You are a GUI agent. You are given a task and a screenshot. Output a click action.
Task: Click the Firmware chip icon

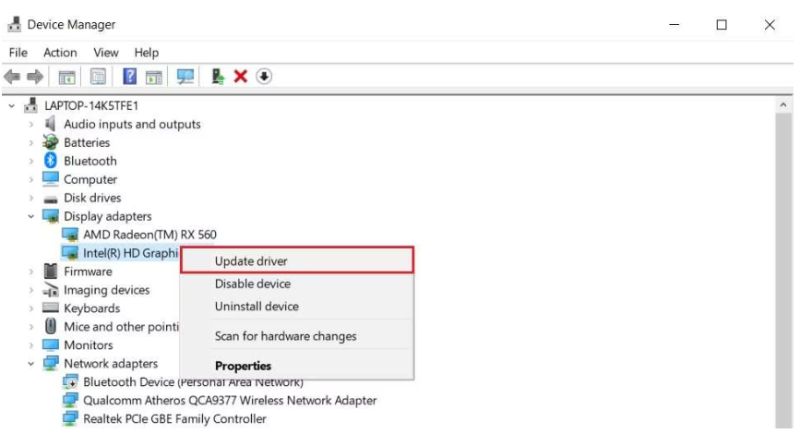(x=51, y=271)
